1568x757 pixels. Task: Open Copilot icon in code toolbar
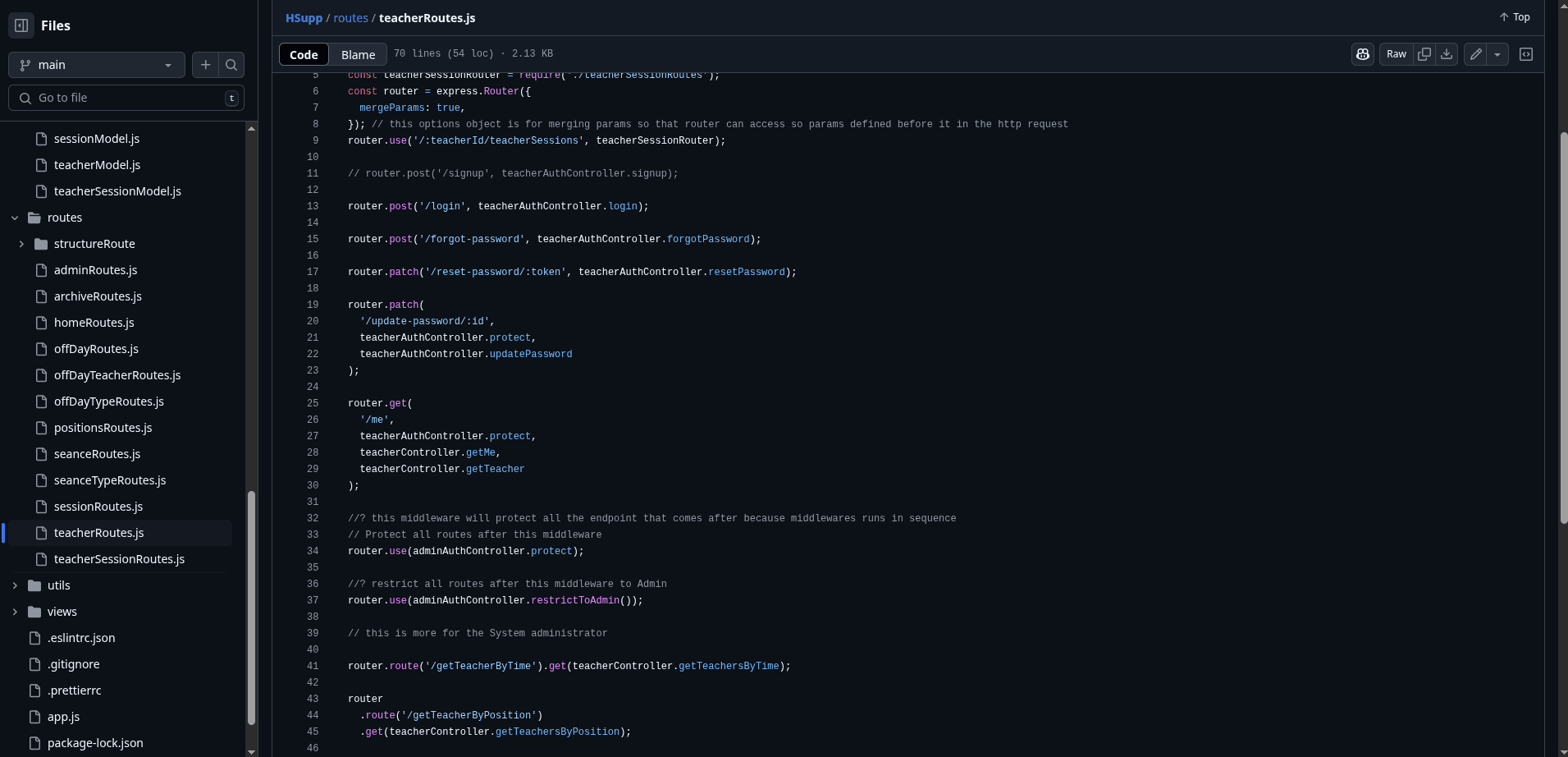coord(1363,54)
